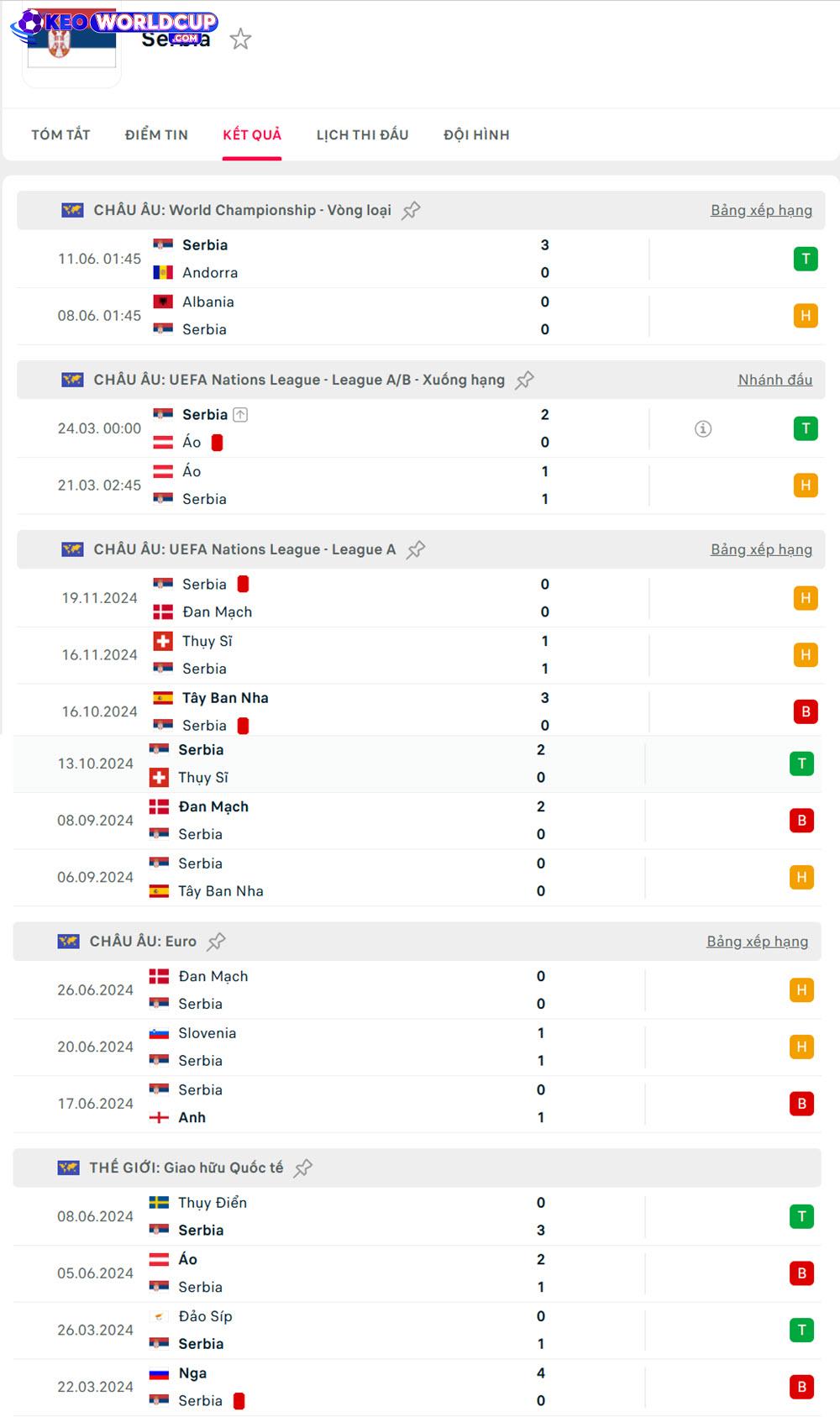Screen dimensions: 840x1417
Task: Switch to the TÓM TẮT tab
Action: [x=60, y=134]
